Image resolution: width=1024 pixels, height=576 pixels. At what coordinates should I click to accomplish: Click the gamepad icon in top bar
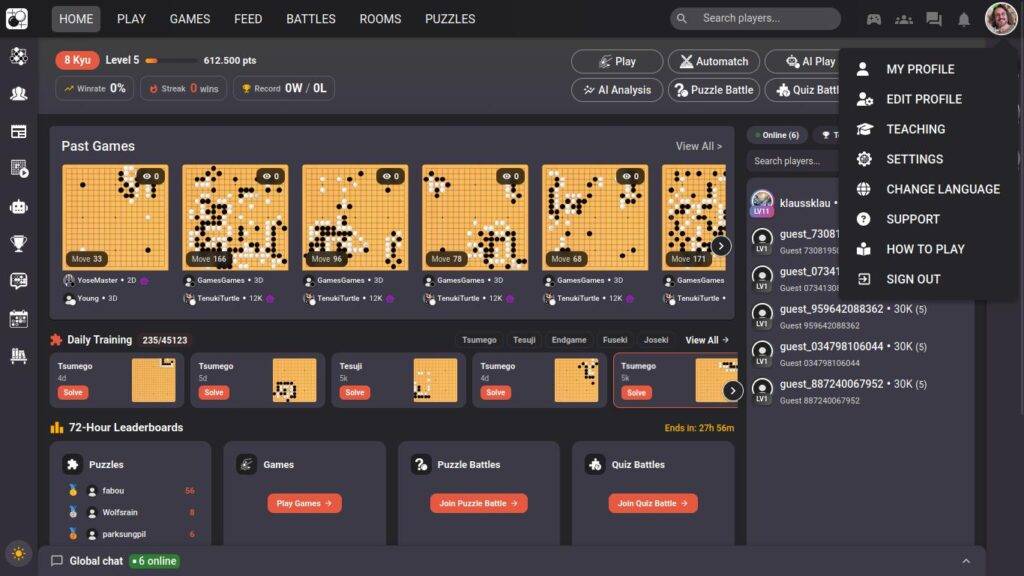(873, 19)
